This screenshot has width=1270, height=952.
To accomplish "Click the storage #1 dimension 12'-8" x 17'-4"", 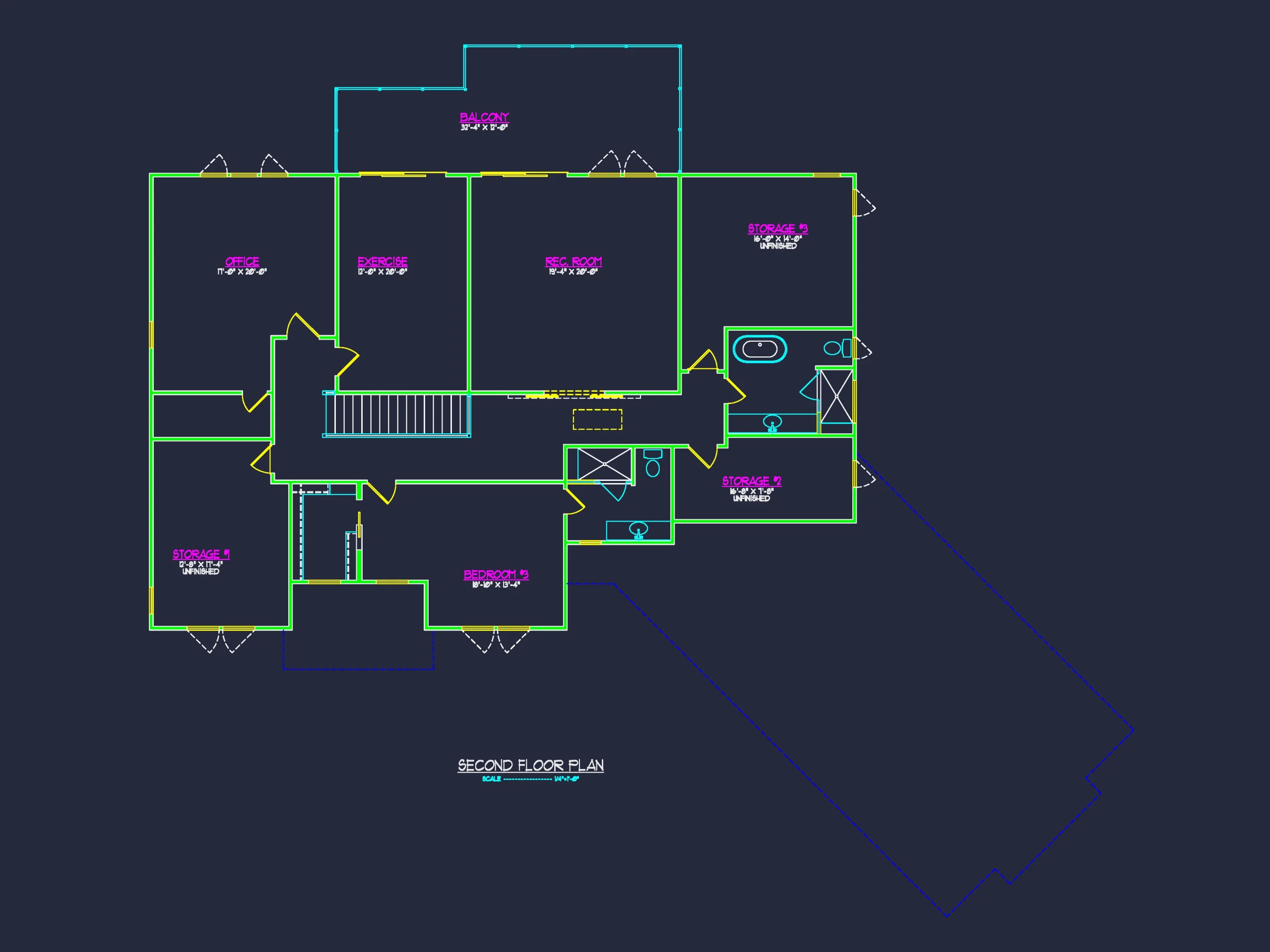I will pos(200,565).
